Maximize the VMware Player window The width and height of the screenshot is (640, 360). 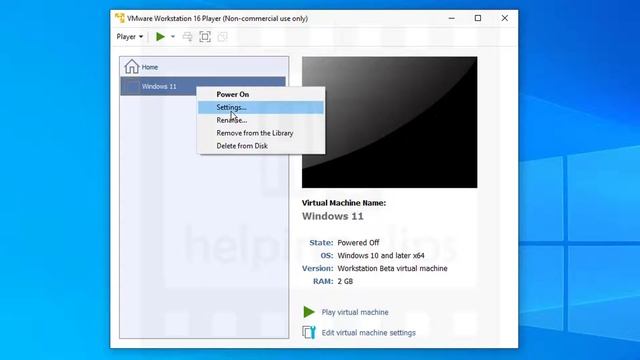pos(478,18)
